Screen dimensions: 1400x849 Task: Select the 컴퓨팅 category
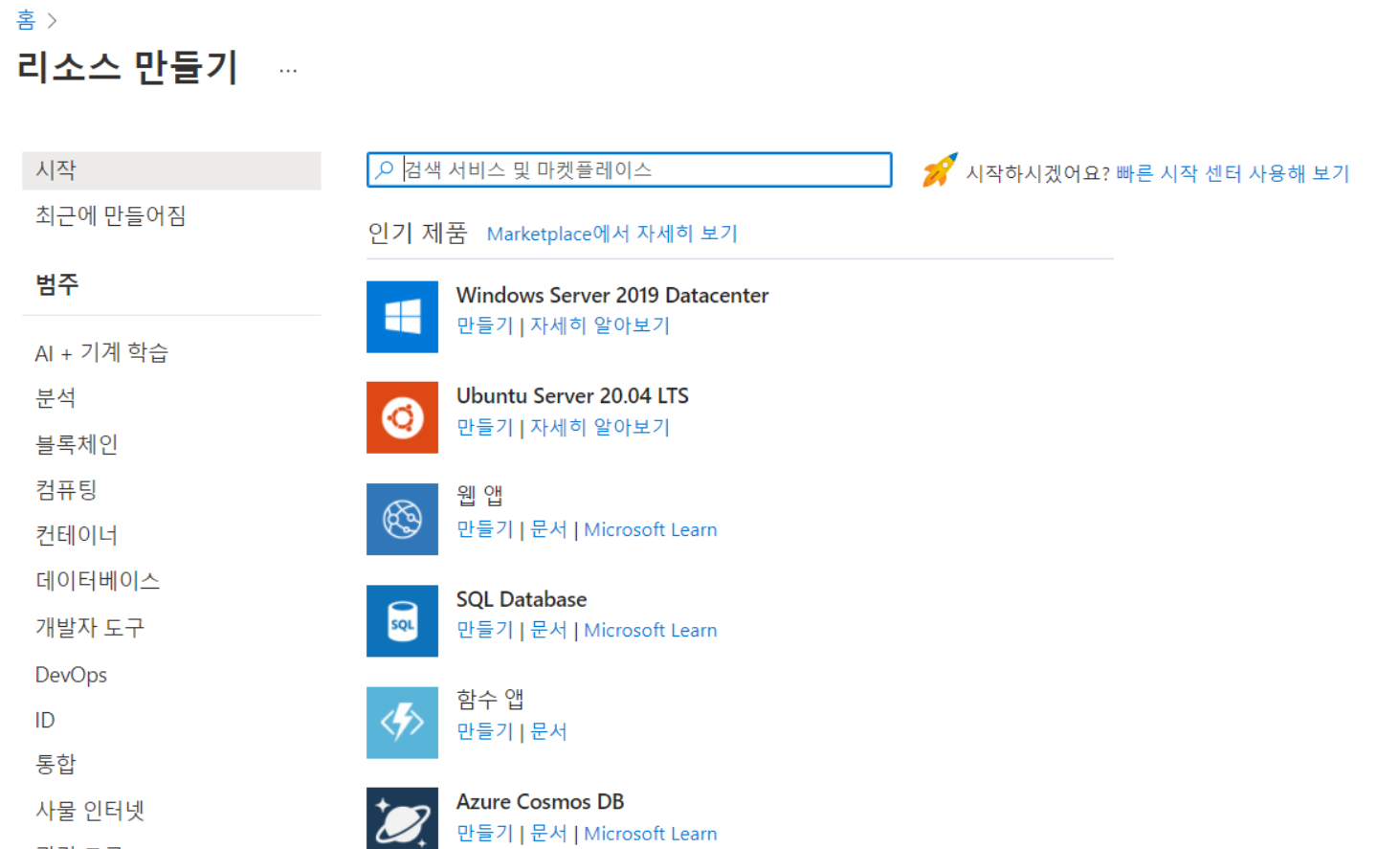click(x=66, y=490)
